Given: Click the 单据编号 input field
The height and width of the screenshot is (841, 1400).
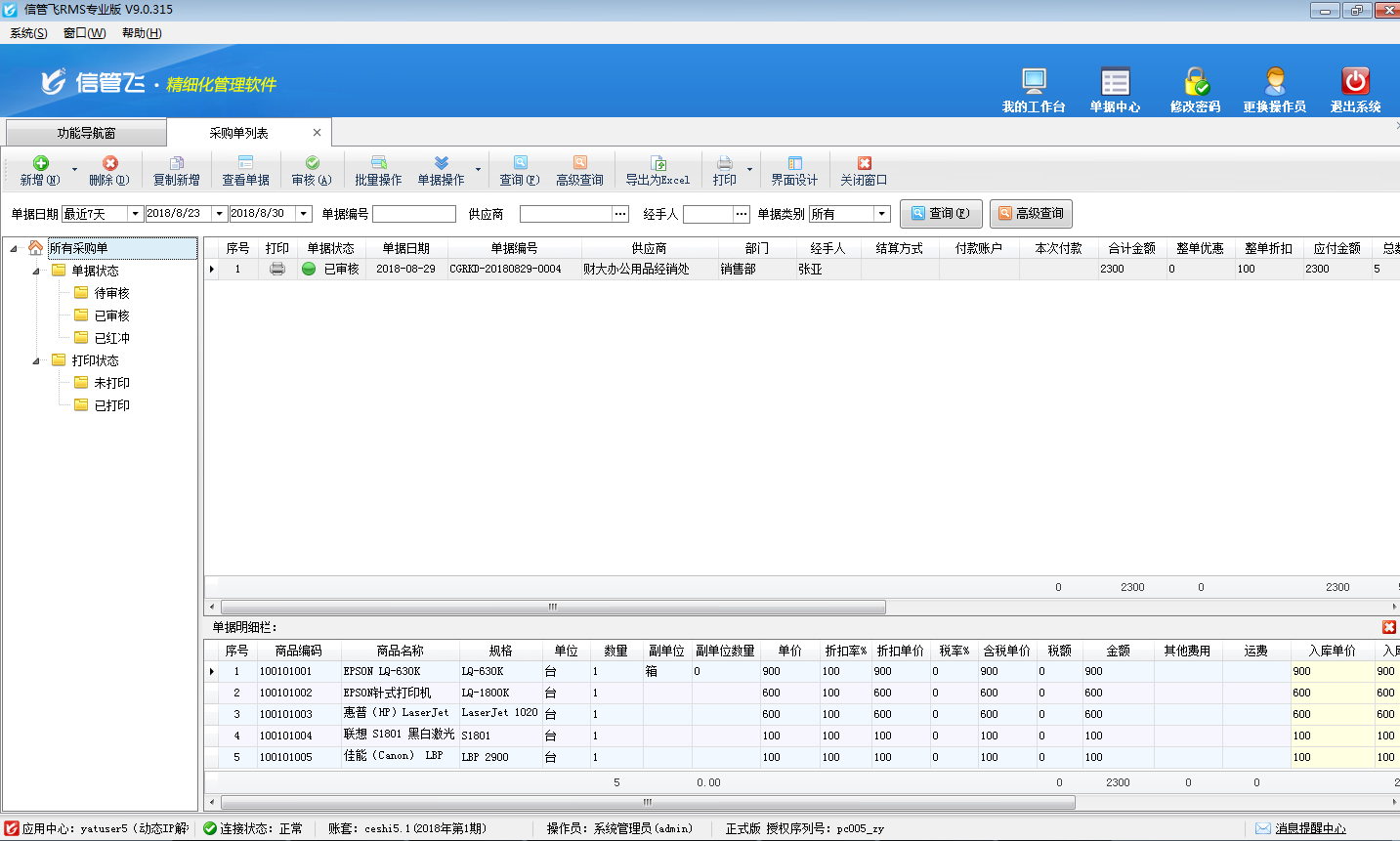Looking at the screenshot, I should coord(414,214).
